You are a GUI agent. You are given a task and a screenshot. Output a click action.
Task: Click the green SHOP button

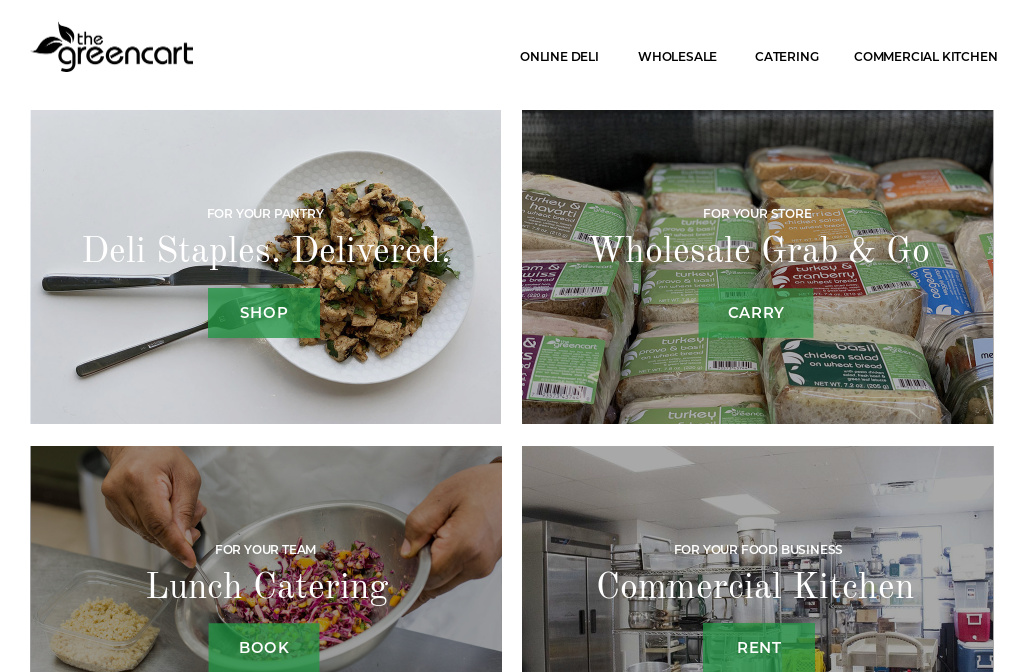264,313
